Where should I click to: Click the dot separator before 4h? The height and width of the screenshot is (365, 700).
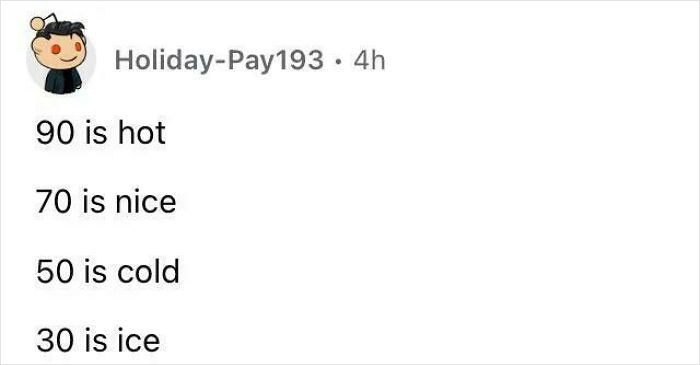pos(339,61)
